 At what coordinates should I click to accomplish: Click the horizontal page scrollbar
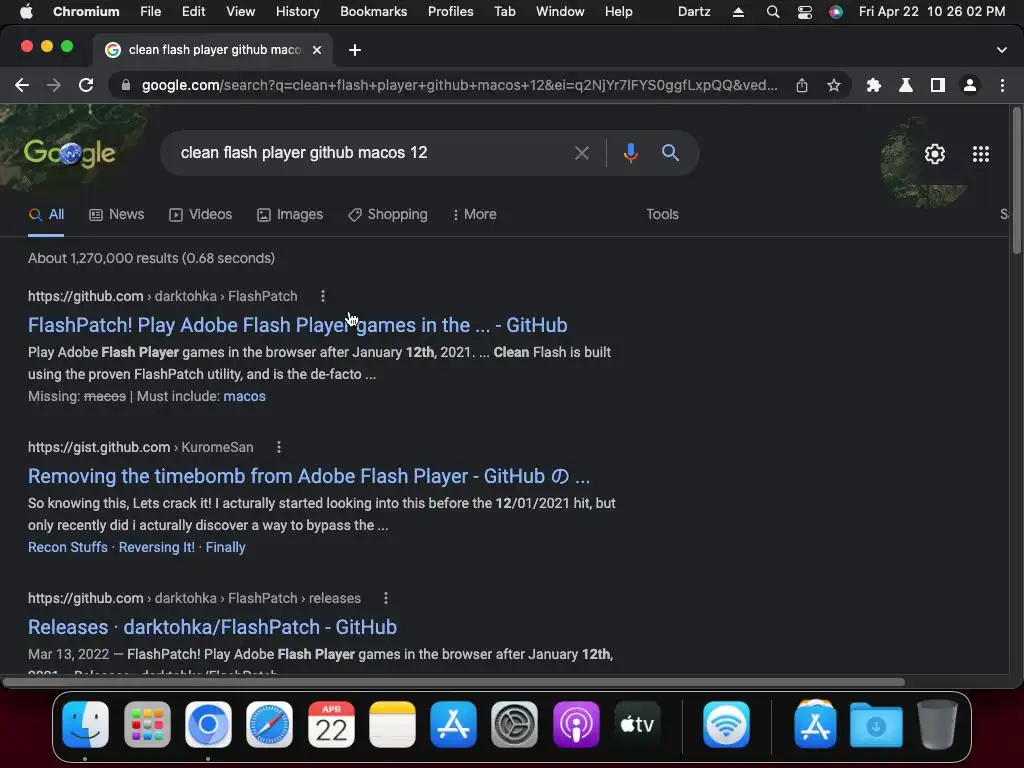pyautogui.click(x=453, y=682)
